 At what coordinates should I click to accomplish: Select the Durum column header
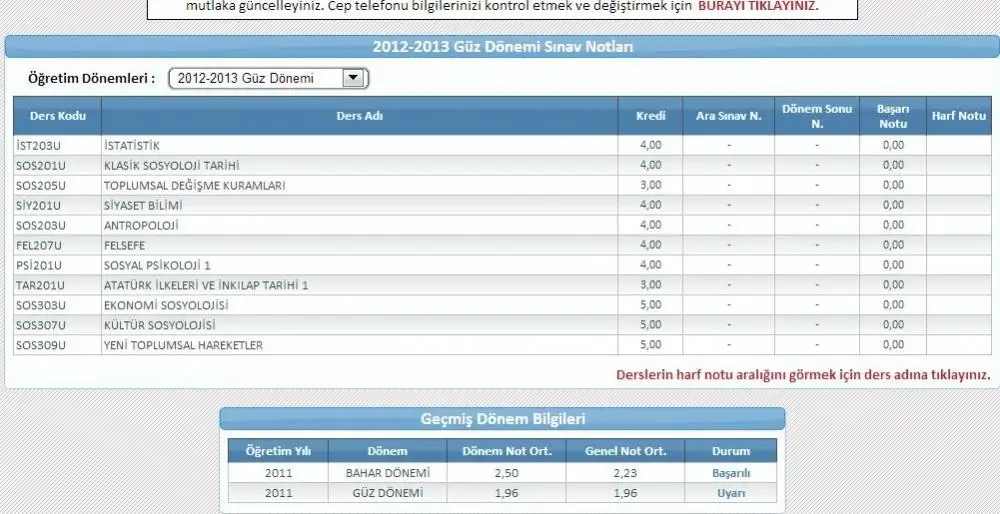[x=731, y=451]
